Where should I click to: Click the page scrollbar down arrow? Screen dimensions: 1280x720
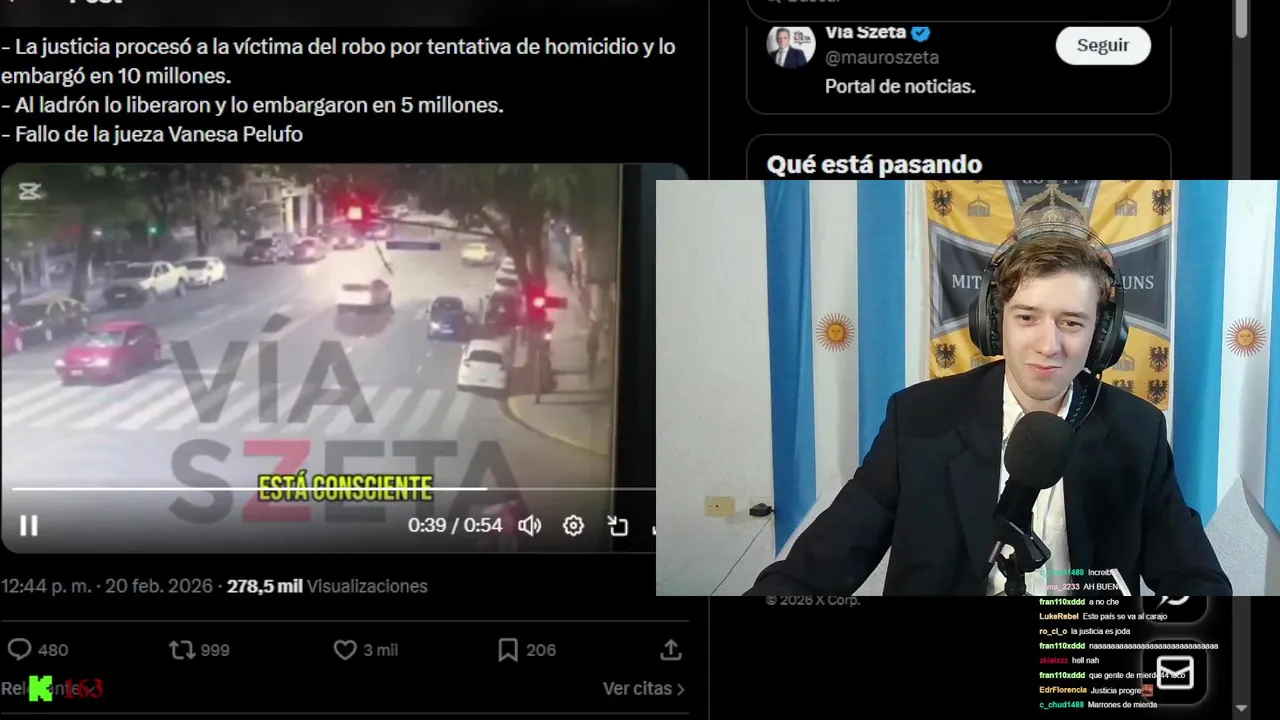tap(1242, 708)
